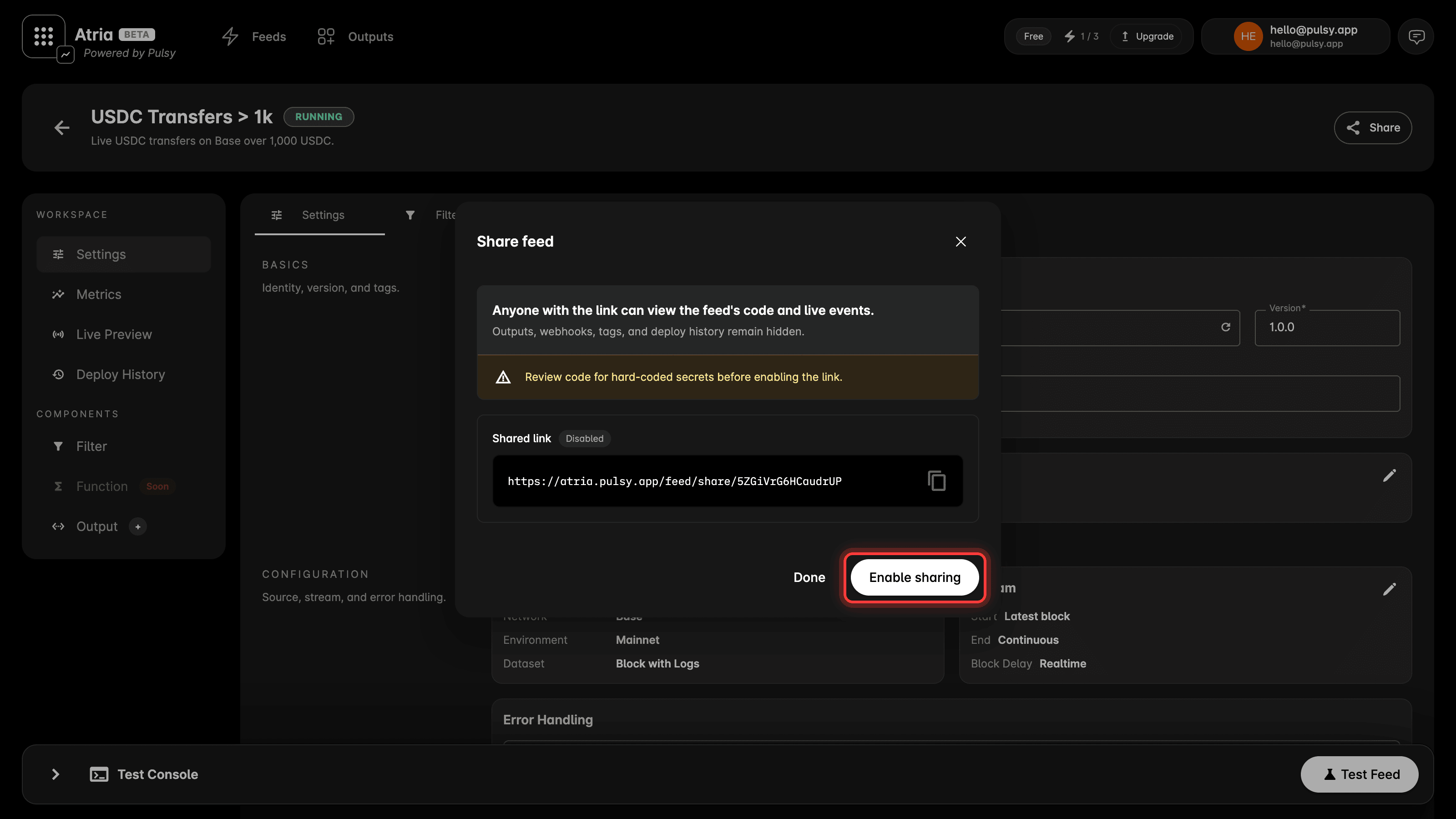This screenshot has width=1456, height=819.
Task: Click Enable sharing button
Action: (x=915, y=578)
